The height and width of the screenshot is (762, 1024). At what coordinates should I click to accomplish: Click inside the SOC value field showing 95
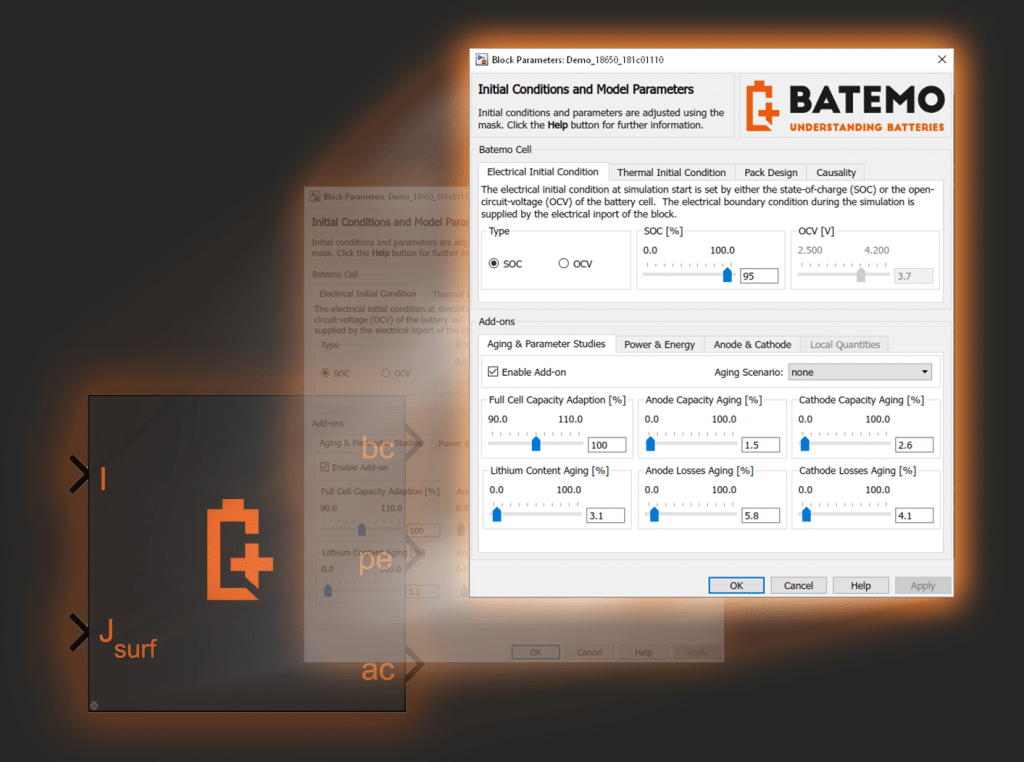(758, 275)
